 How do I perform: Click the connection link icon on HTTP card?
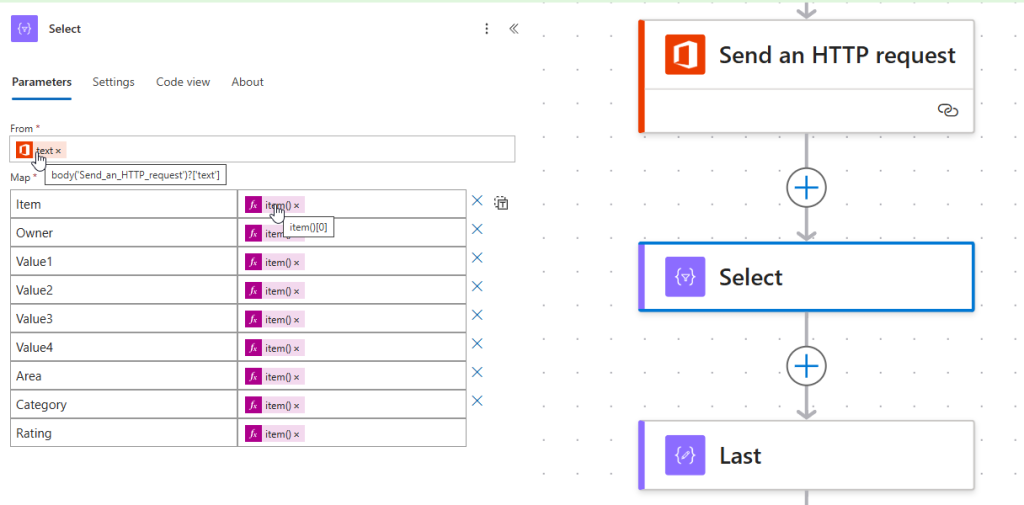948,110
